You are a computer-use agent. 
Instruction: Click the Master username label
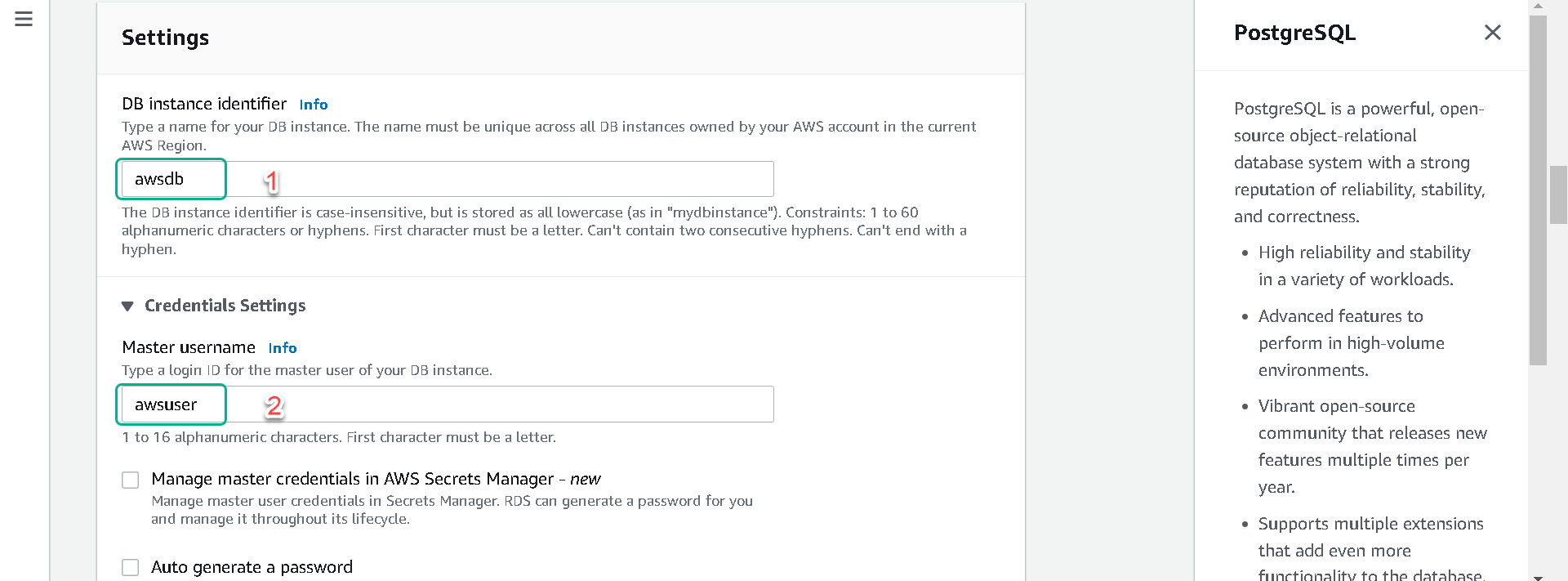pyautogui.click(x=189, y=347)
